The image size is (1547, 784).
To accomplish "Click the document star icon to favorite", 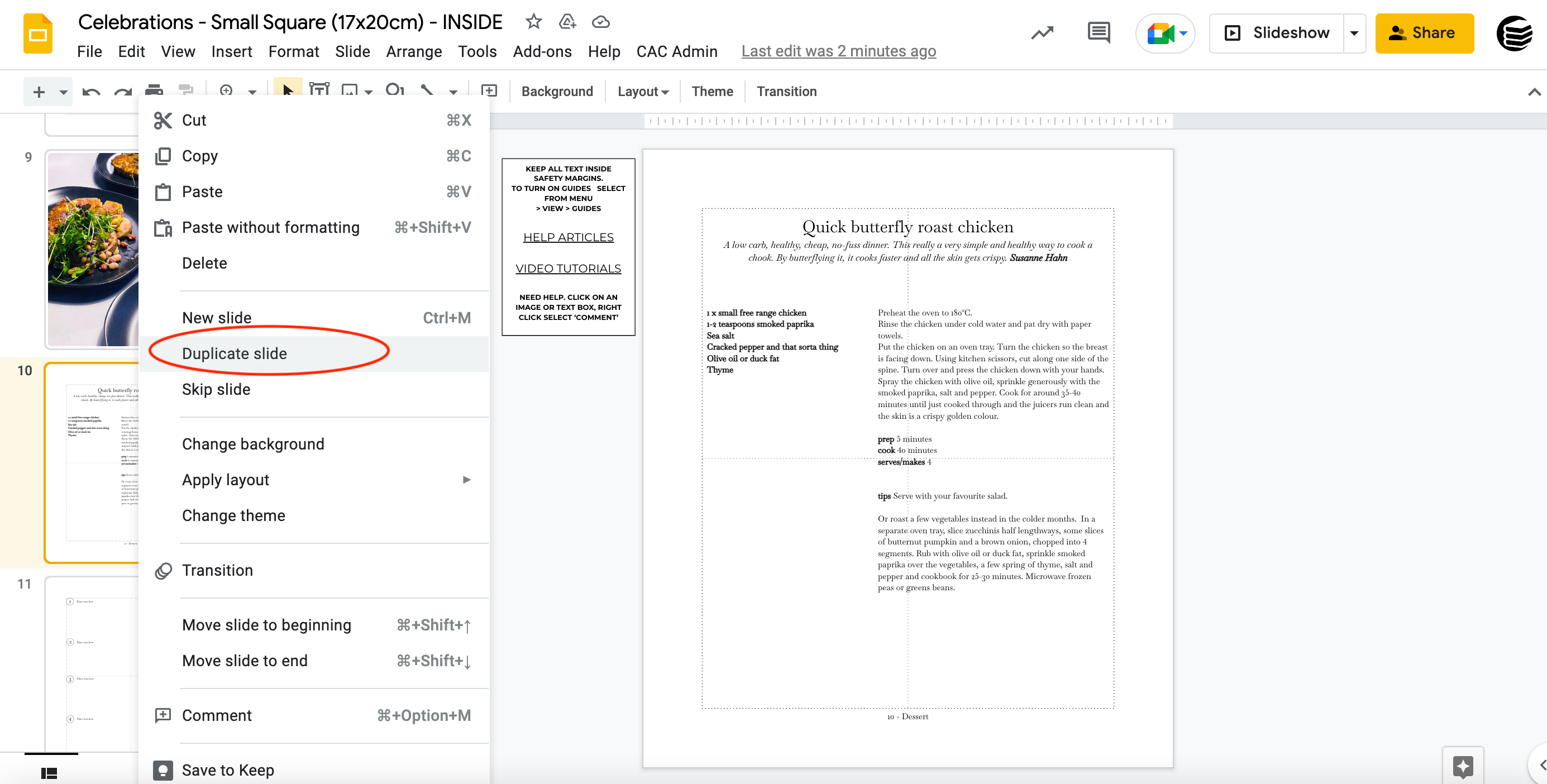I will pos(533,22).
